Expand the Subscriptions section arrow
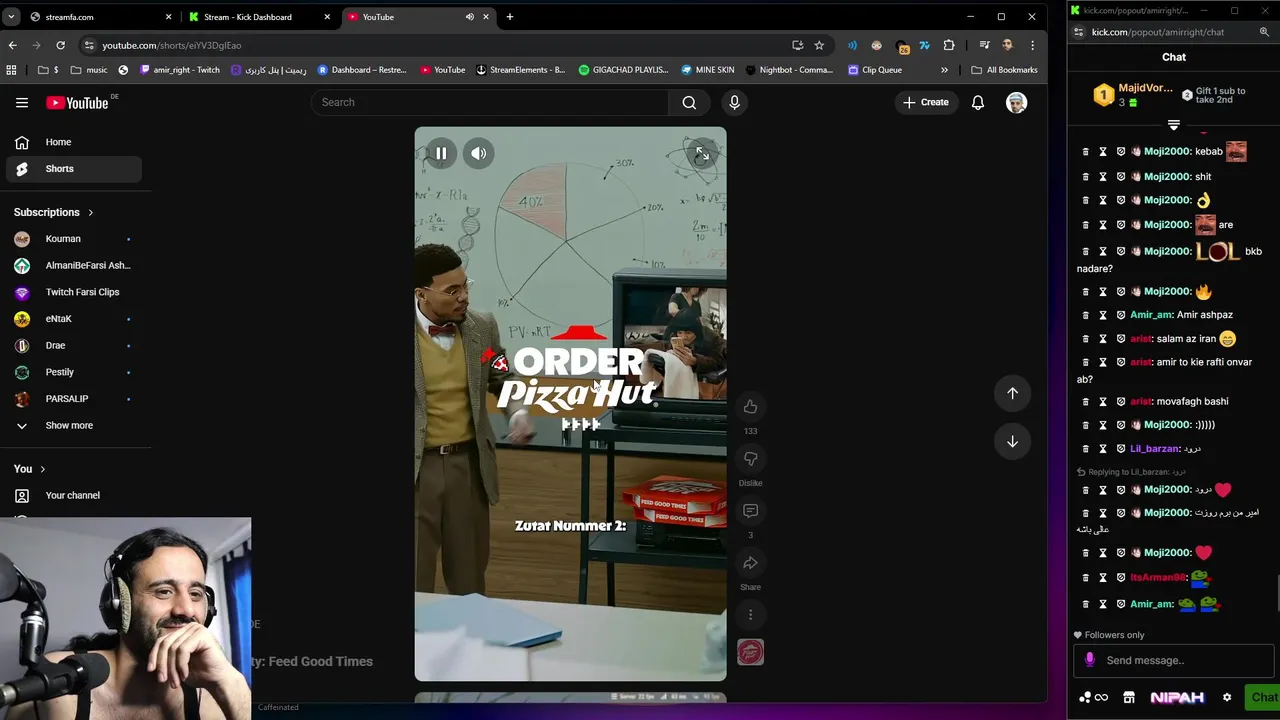 tap(90, 212)
